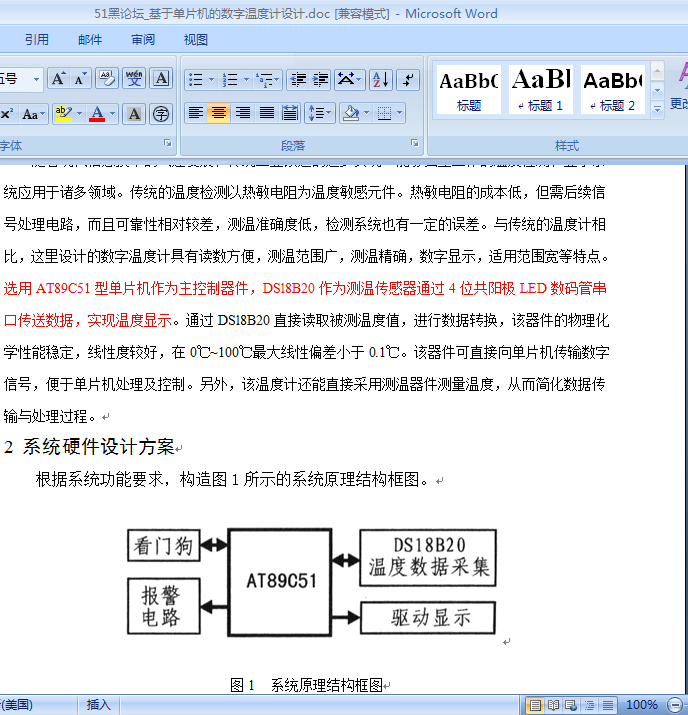Click the heading '2 系统硬件设计方案'
The image size is (688, 715).
[x=89, y=447]
